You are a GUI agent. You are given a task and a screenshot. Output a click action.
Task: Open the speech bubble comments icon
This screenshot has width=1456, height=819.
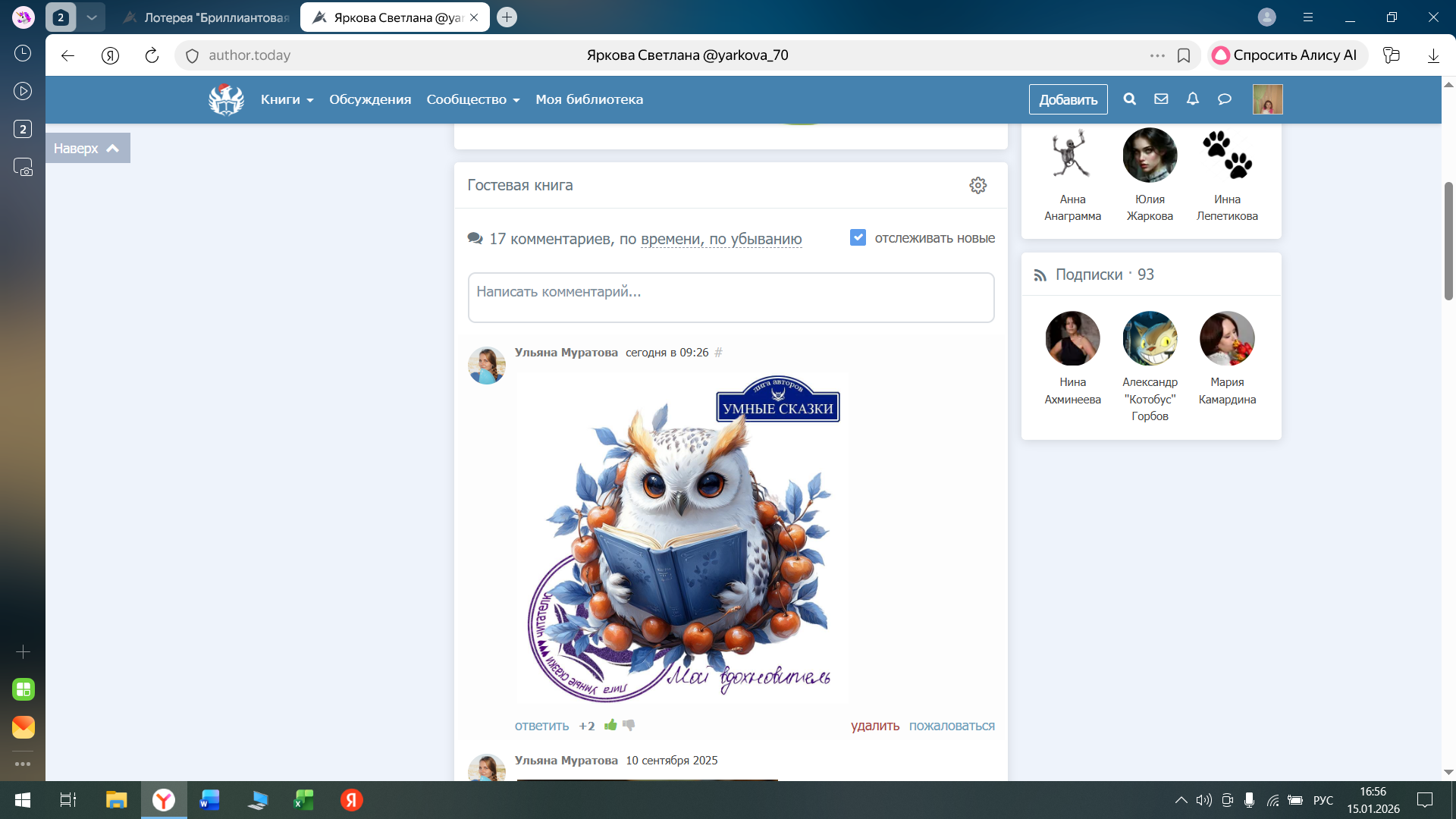1225,99
